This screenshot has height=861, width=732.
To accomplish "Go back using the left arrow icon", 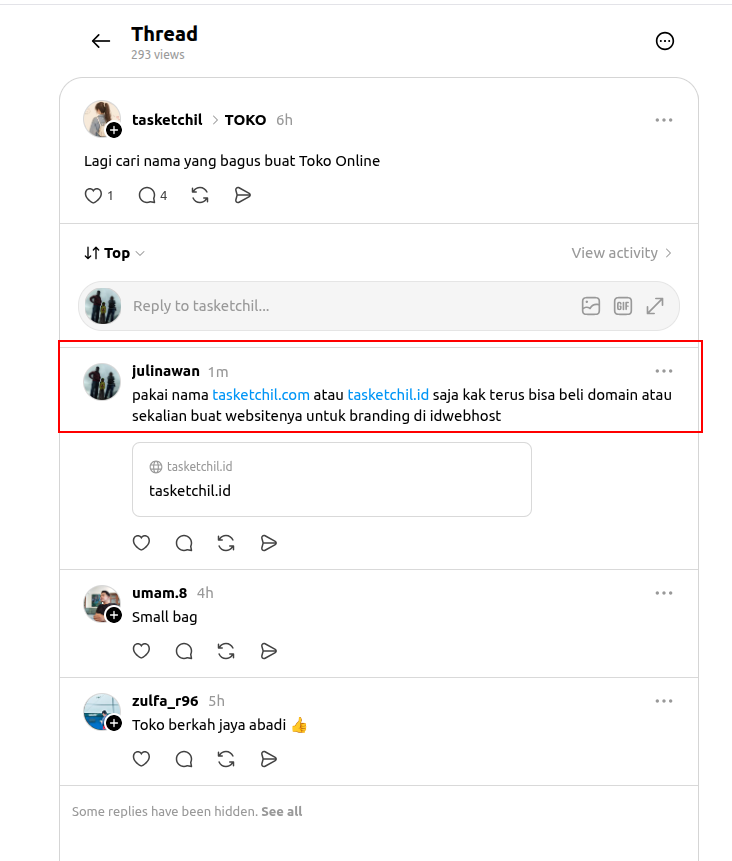I will pyautogui.click(x=100, y=41).
